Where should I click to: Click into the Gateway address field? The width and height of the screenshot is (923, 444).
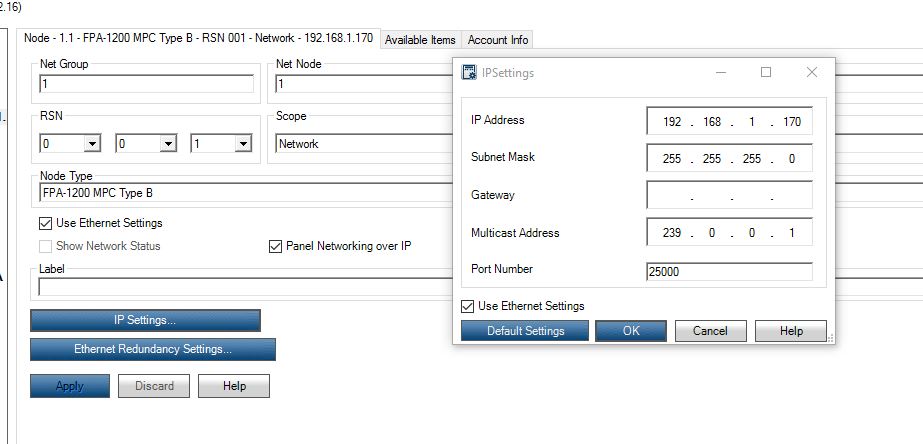[x=729, y=196]
